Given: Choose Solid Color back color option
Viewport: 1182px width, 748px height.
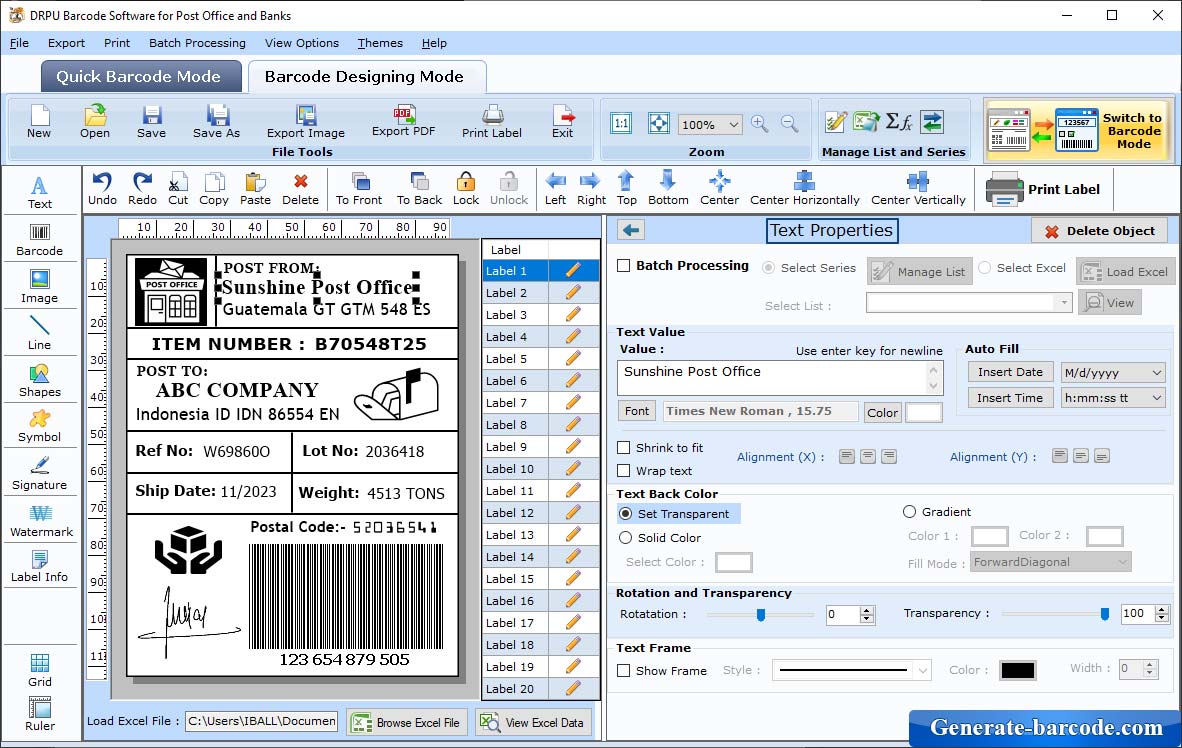Looking at the screenshot, I should tap(626, 538).
